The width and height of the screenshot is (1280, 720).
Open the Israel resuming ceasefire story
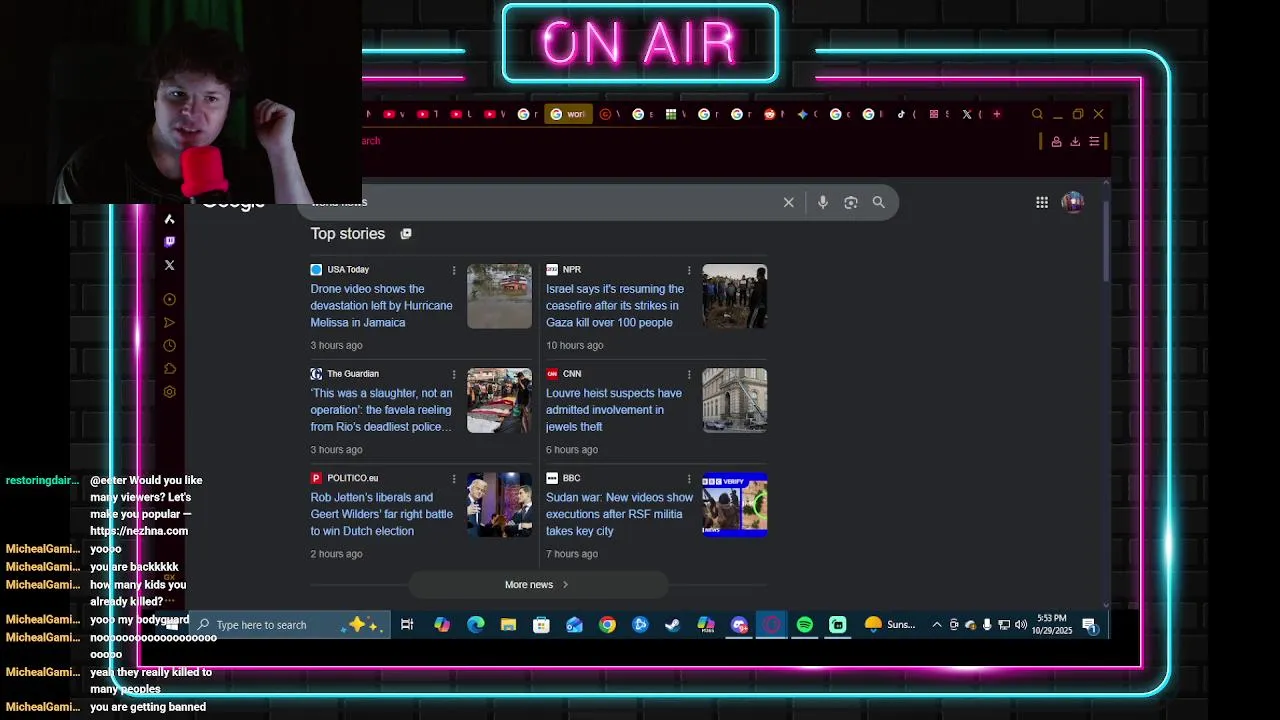(x=615, y=306)
